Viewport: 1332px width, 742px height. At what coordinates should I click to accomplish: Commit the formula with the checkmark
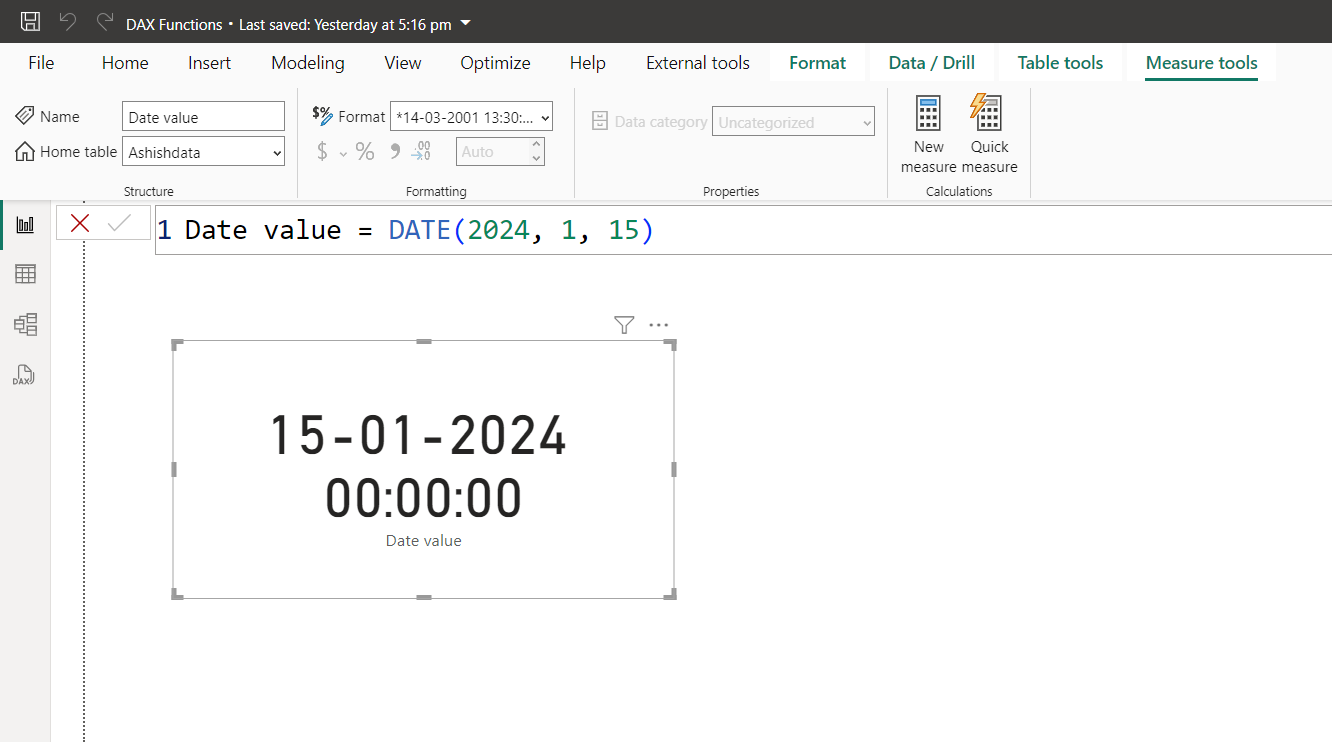(x=119, y=223)
